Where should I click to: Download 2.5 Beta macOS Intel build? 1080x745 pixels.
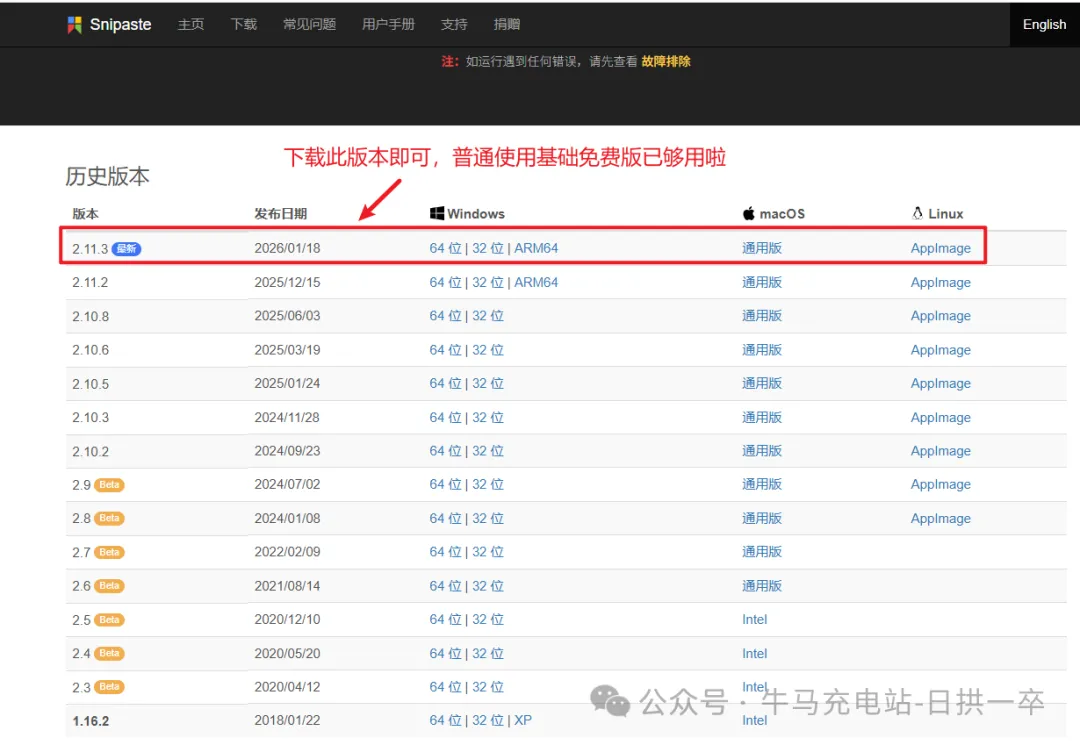pyautogui.click(x=754, y=619)
